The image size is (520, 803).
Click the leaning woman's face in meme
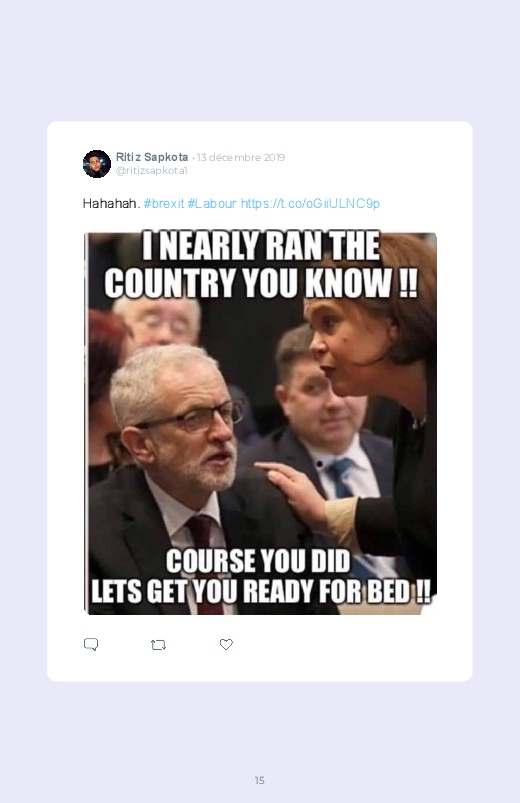[x=337, y=346]
